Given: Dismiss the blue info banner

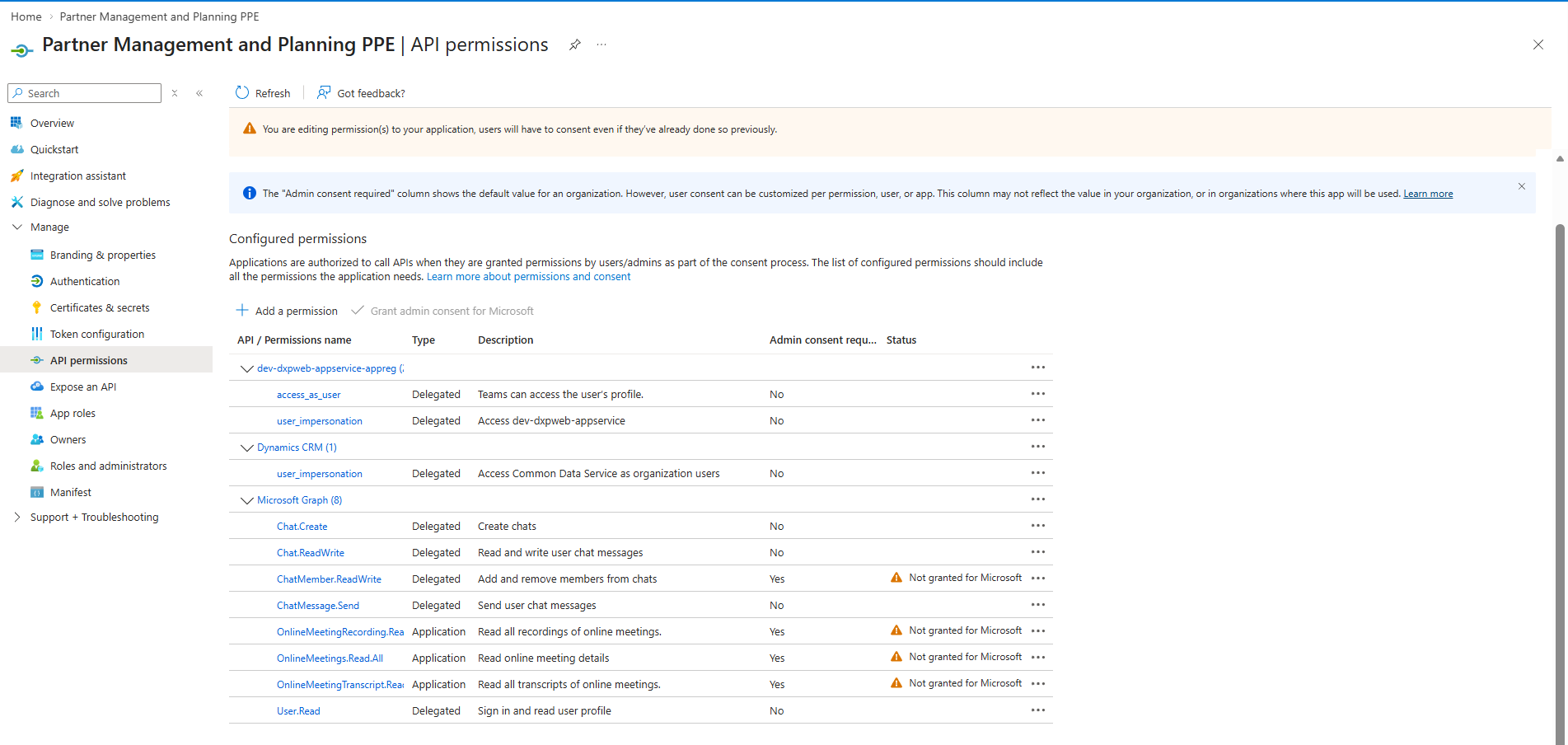Looking at the screenshot, I should tap(1522, 186).
